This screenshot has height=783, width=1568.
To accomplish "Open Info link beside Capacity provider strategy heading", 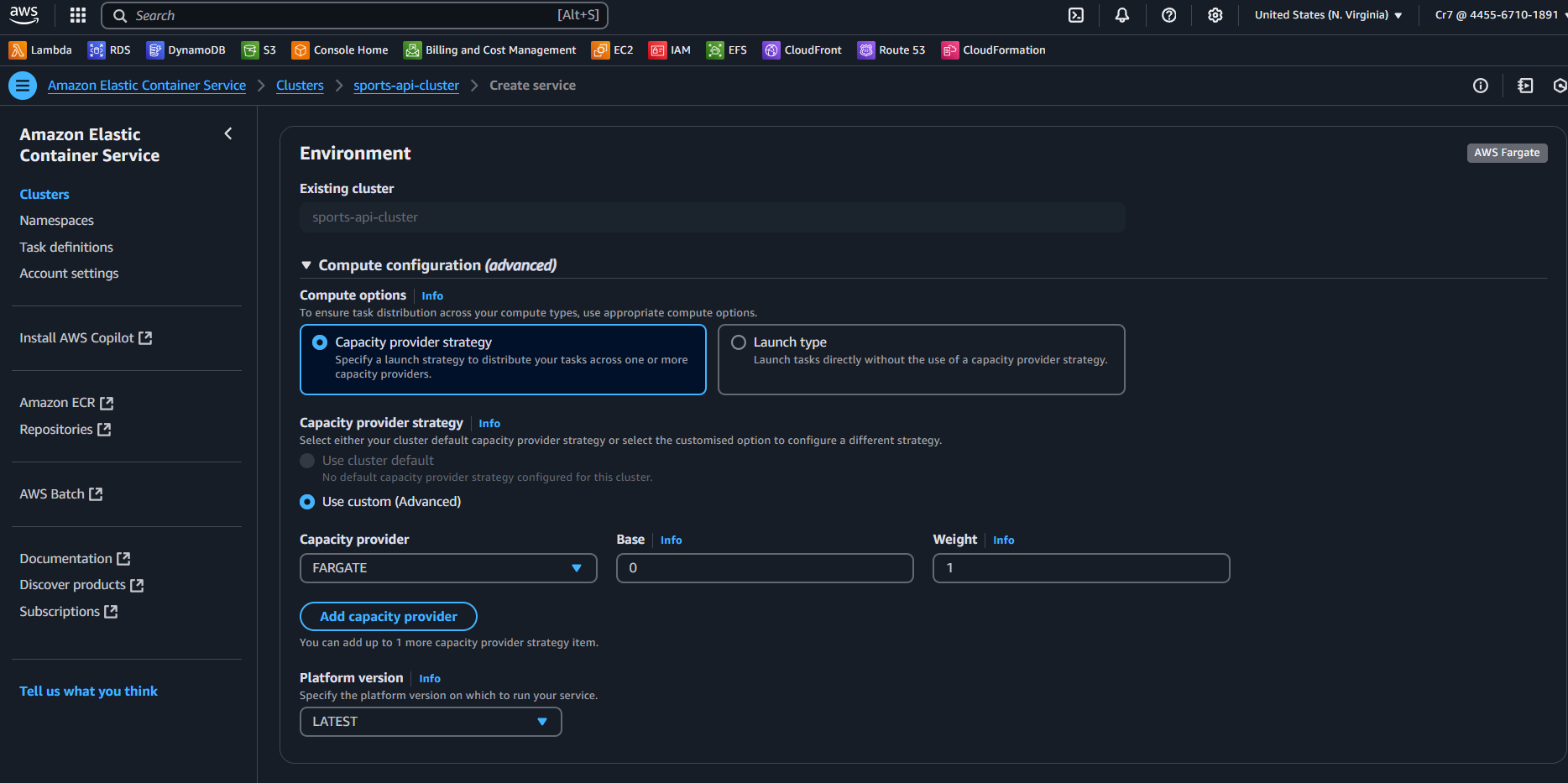I will pyautogui.click(x=489, y=424).
